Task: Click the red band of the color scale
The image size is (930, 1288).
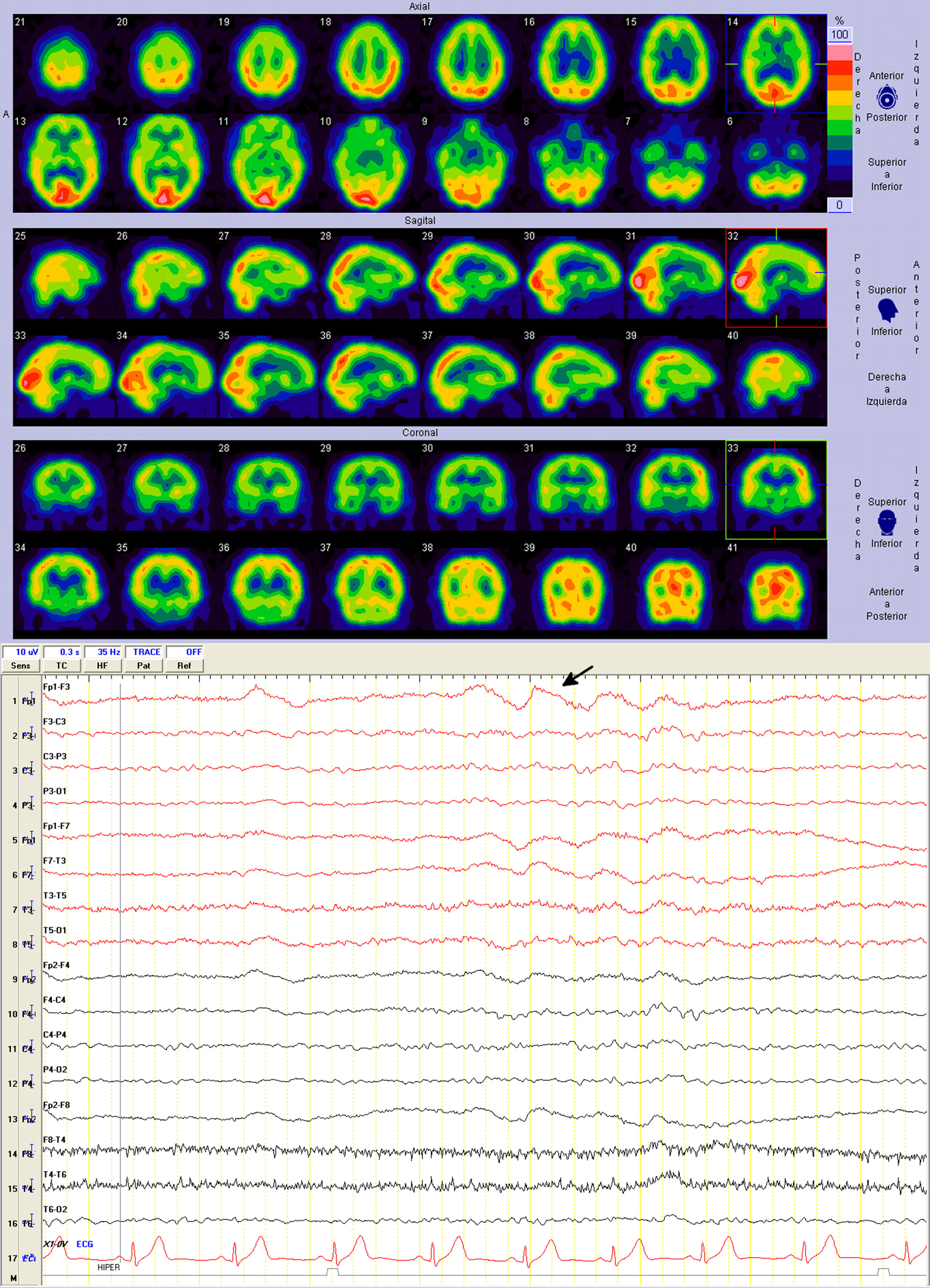Action: [839, 68]
